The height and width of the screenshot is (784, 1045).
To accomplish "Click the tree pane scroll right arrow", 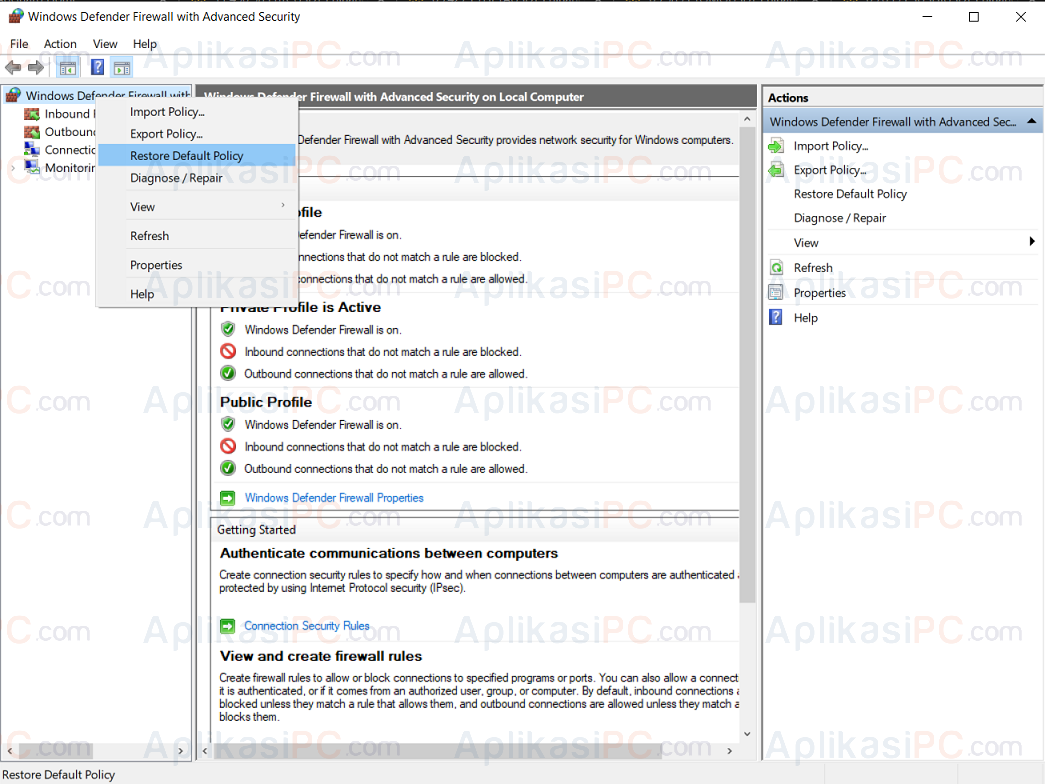I will 181,751.
